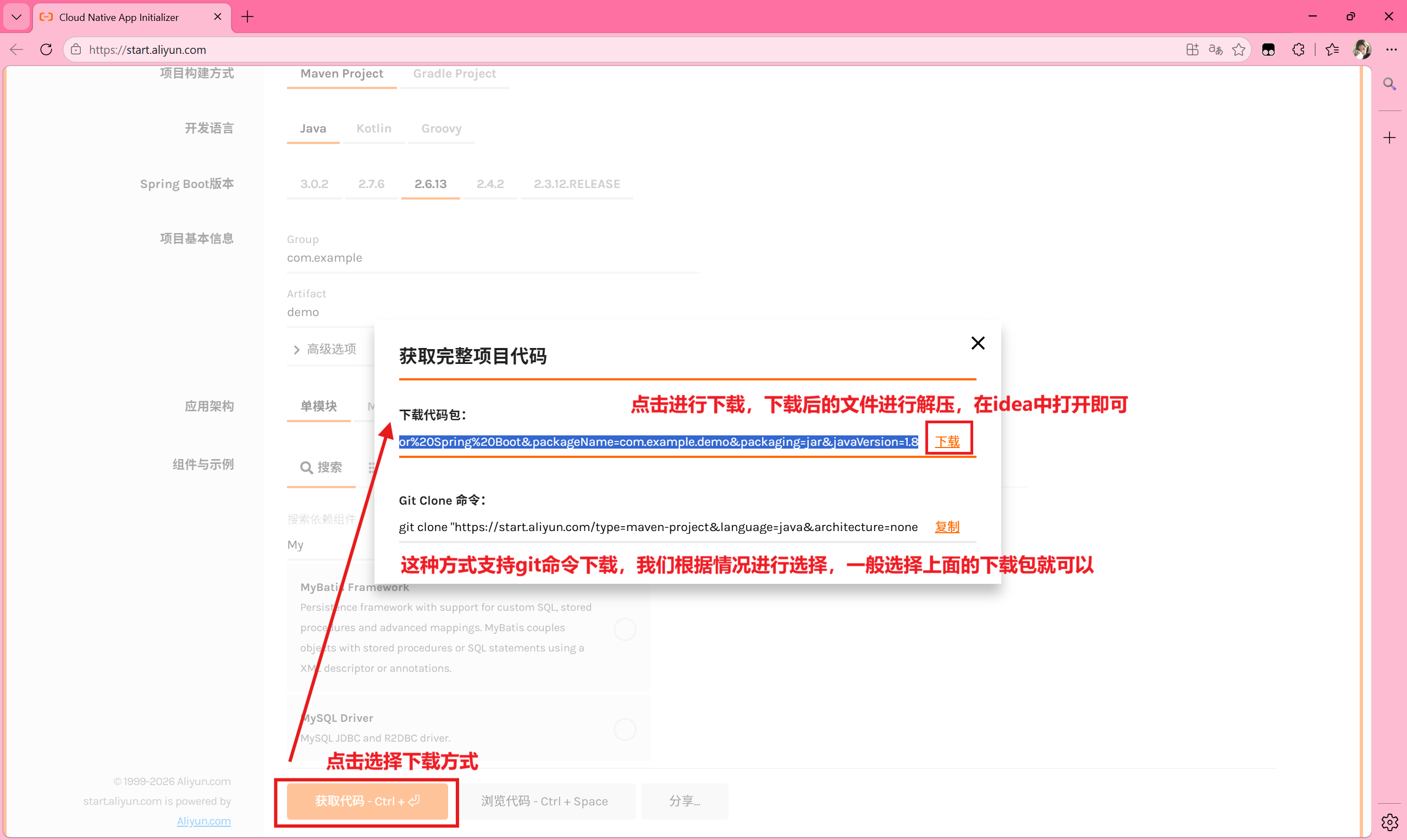Select the Kotlin language tab
Viewport: 1407px width, 840px height.
click(x=373, y=129)
